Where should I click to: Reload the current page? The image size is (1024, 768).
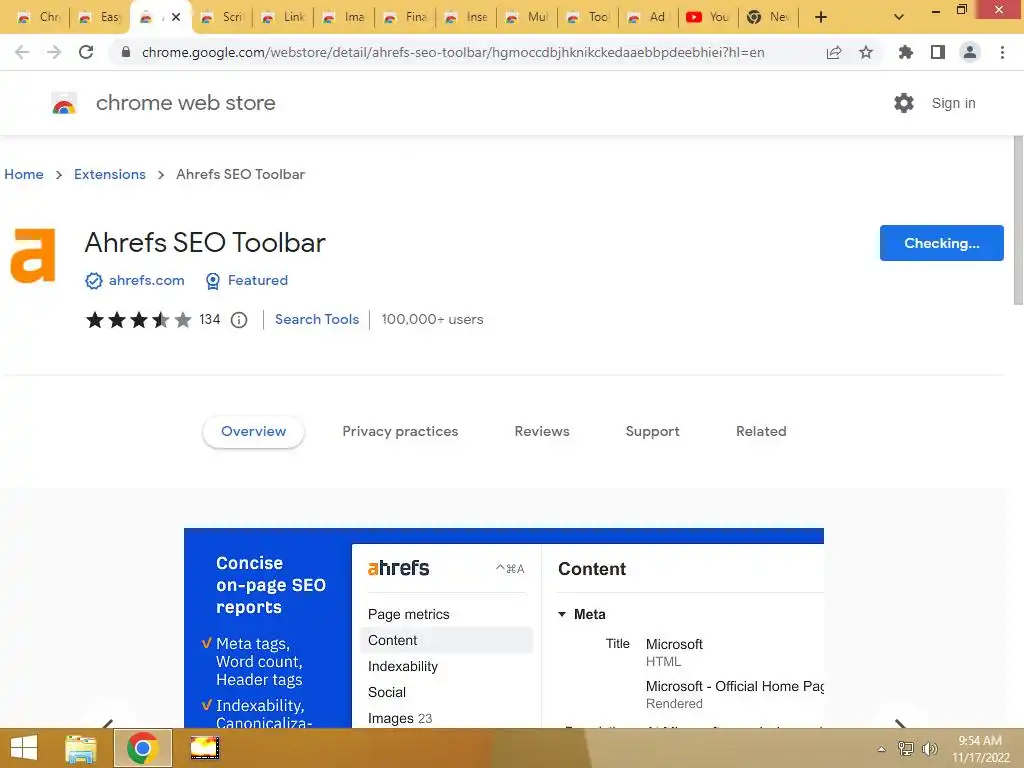pos(86,52)
